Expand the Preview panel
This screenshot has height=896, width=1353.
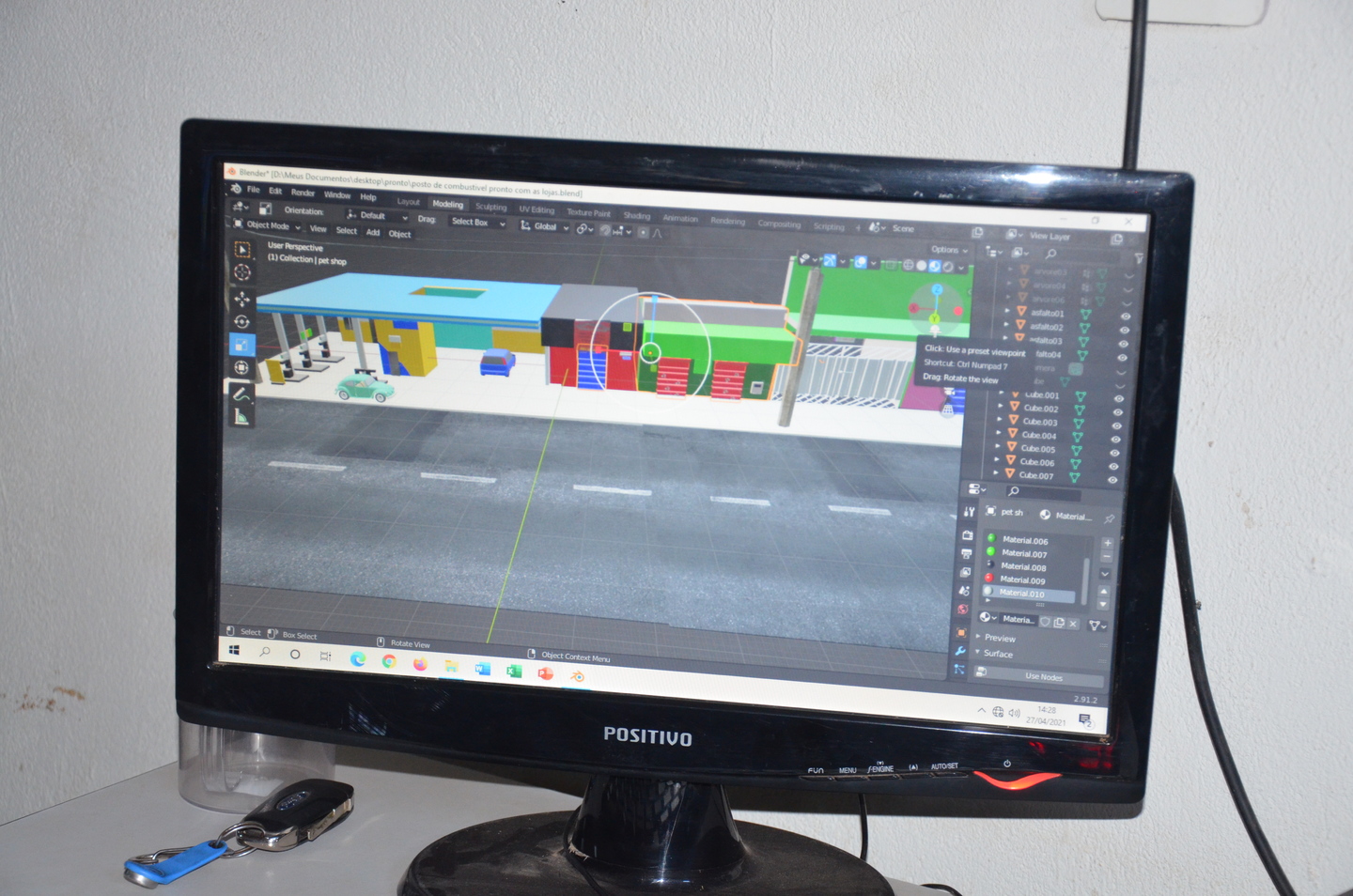999,638
